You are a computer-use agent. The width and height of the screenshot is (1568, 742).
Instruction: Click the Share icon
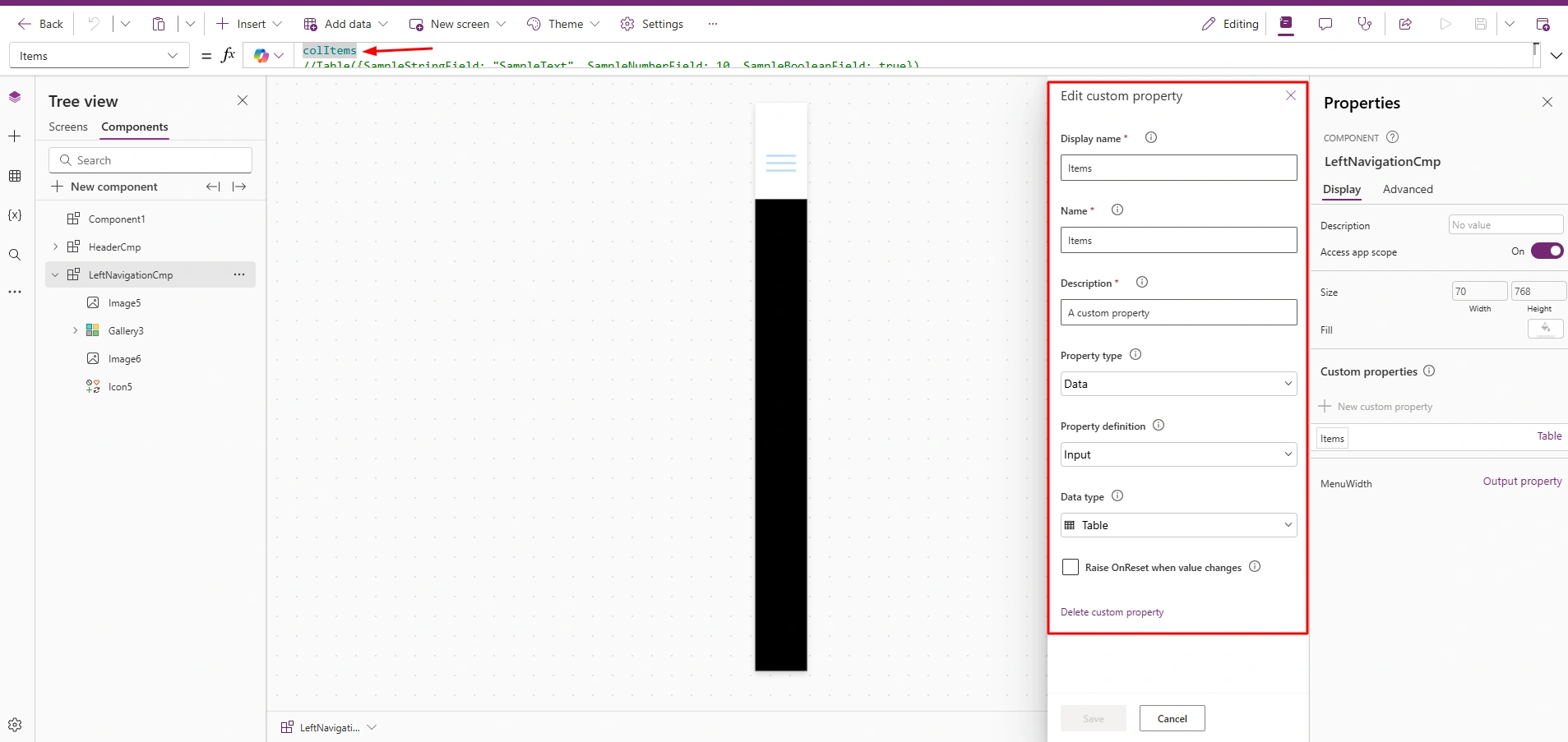(x=1405, y=24)
